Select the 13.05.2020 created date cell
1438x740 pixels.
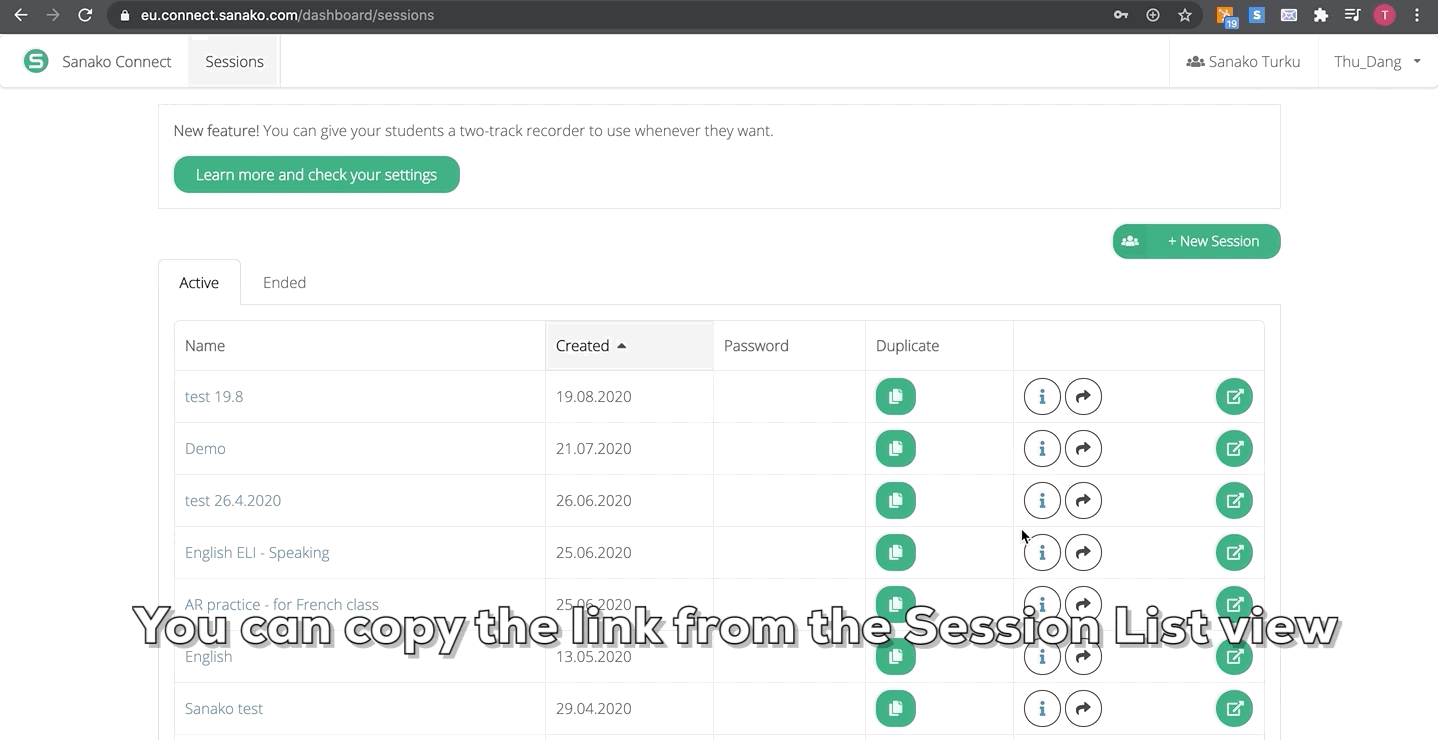[x=629, y=656]
